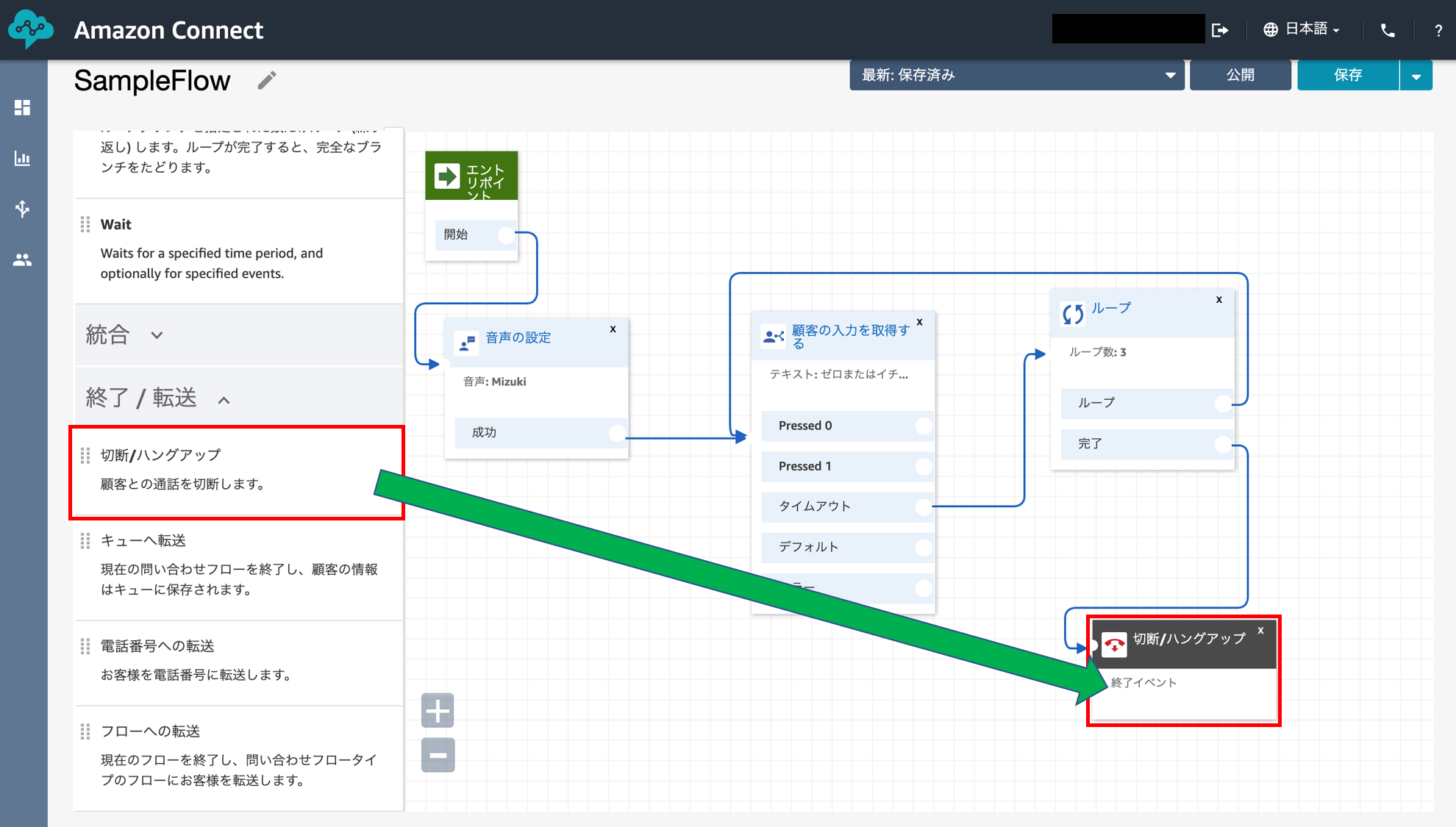Click the 完了 branch output connector
The image size is (1456, 827).
(1223, 444)
